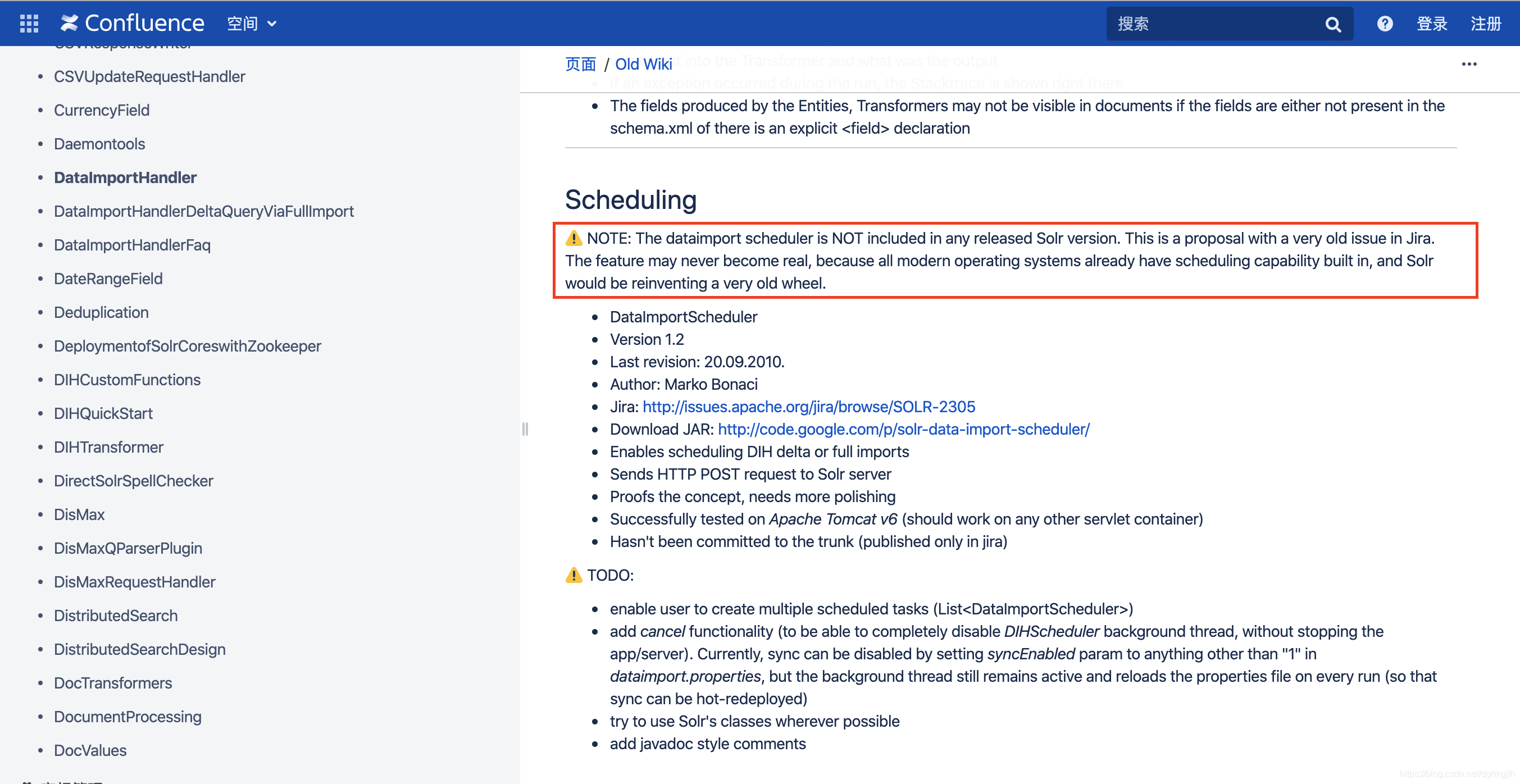Open DocumentProcessing page

(128, 717)
